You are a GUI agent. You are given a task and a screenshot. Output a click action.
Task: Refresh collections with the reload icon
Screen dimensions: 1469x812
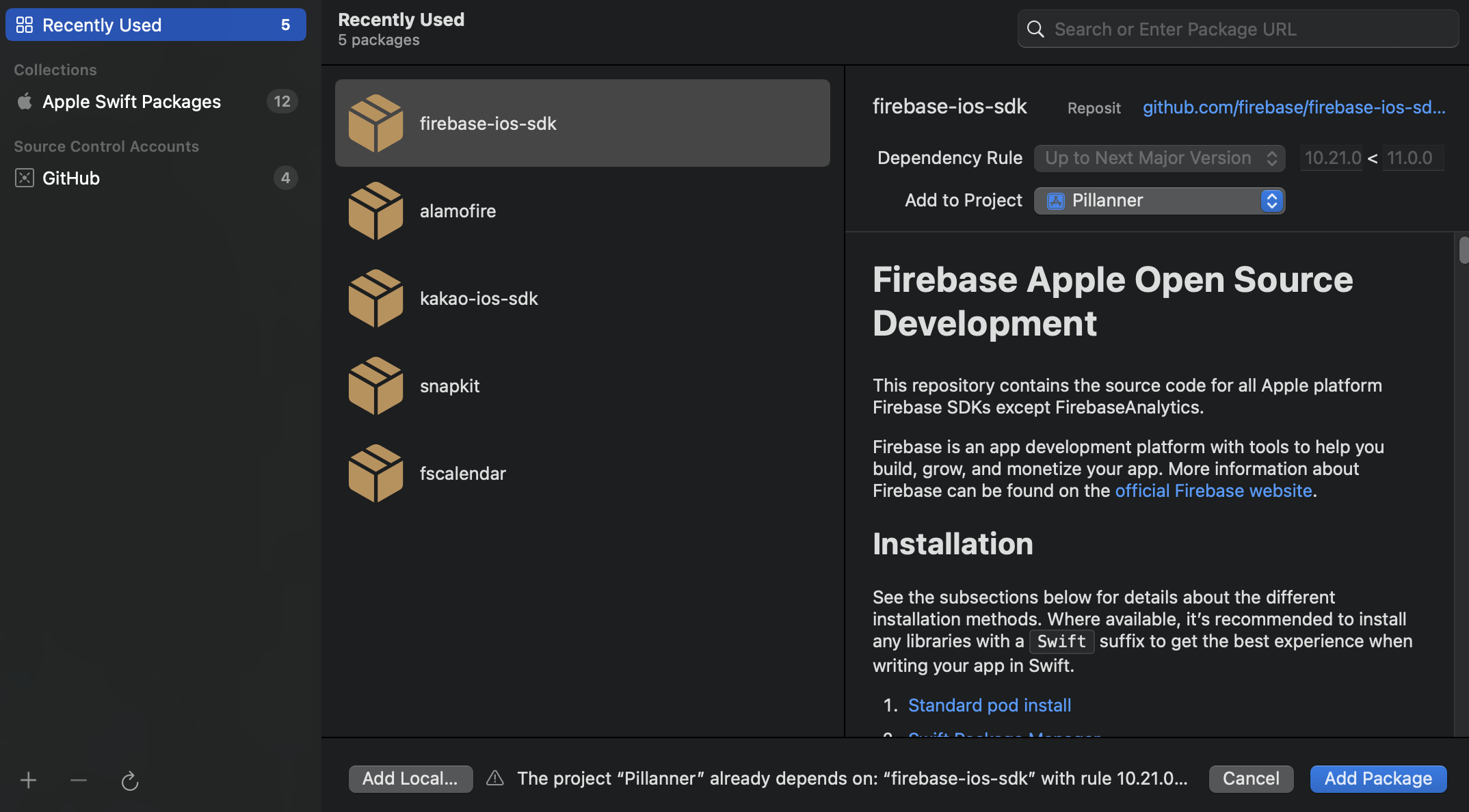pos(130,781)
